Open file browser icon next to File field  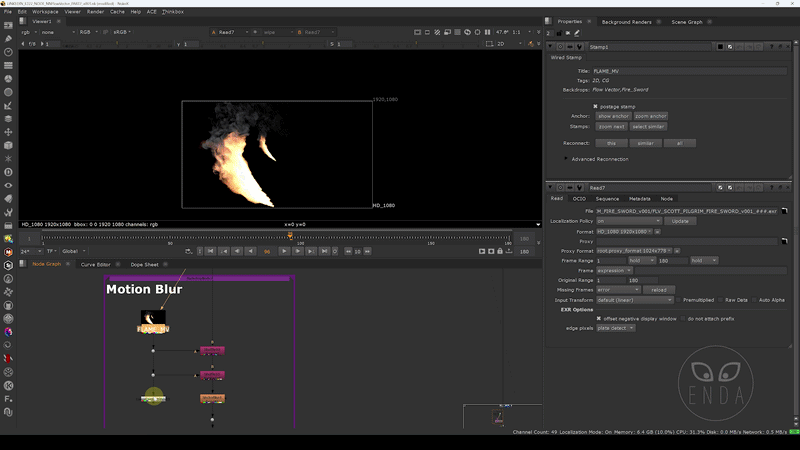(784, 211)
